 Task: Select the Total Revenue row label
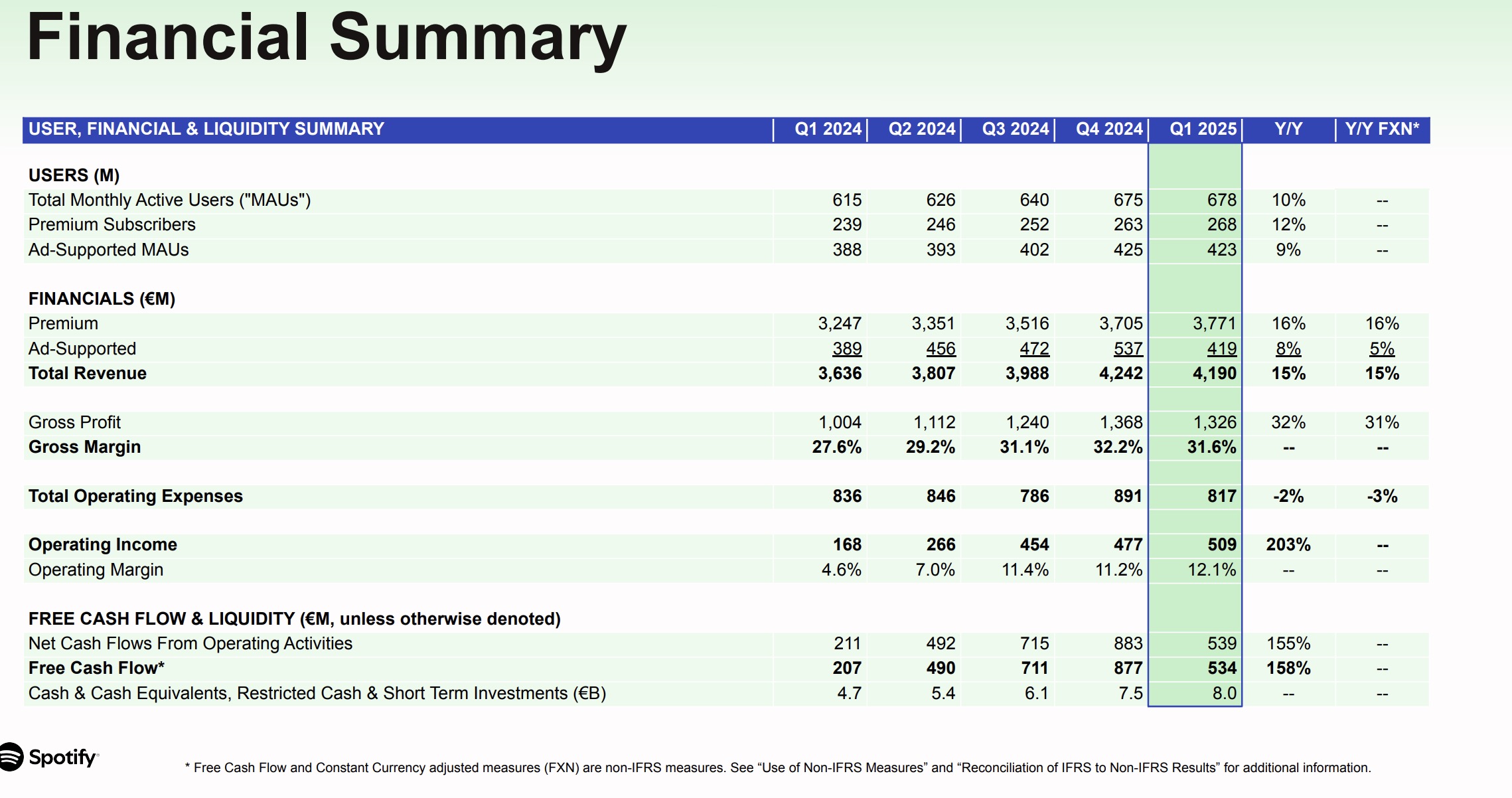click(88, 373)
